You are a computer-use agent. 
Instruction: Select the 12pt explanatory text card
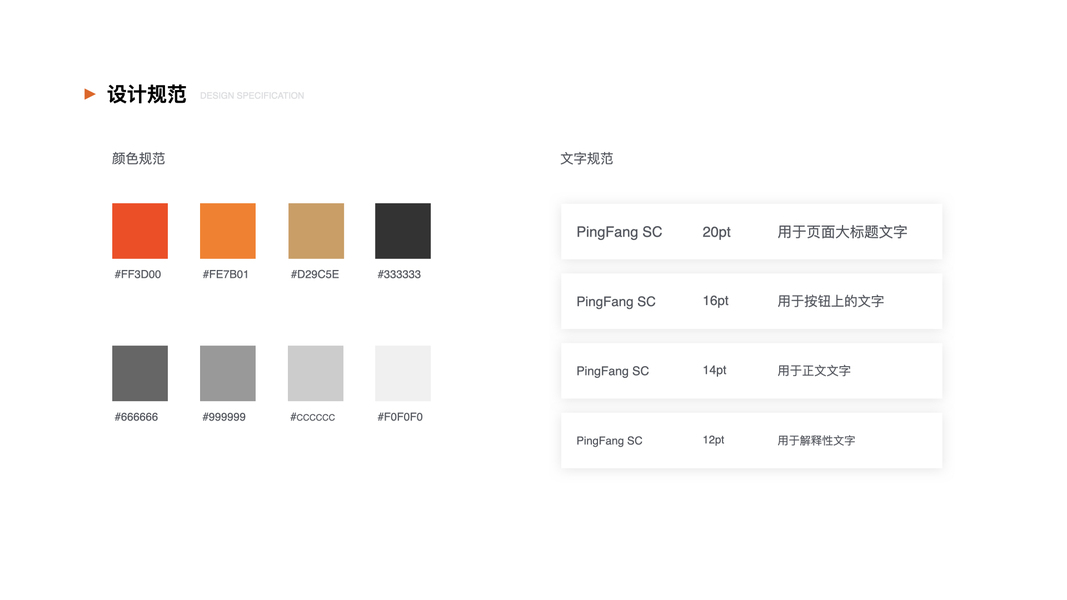[x=751, y=440]
